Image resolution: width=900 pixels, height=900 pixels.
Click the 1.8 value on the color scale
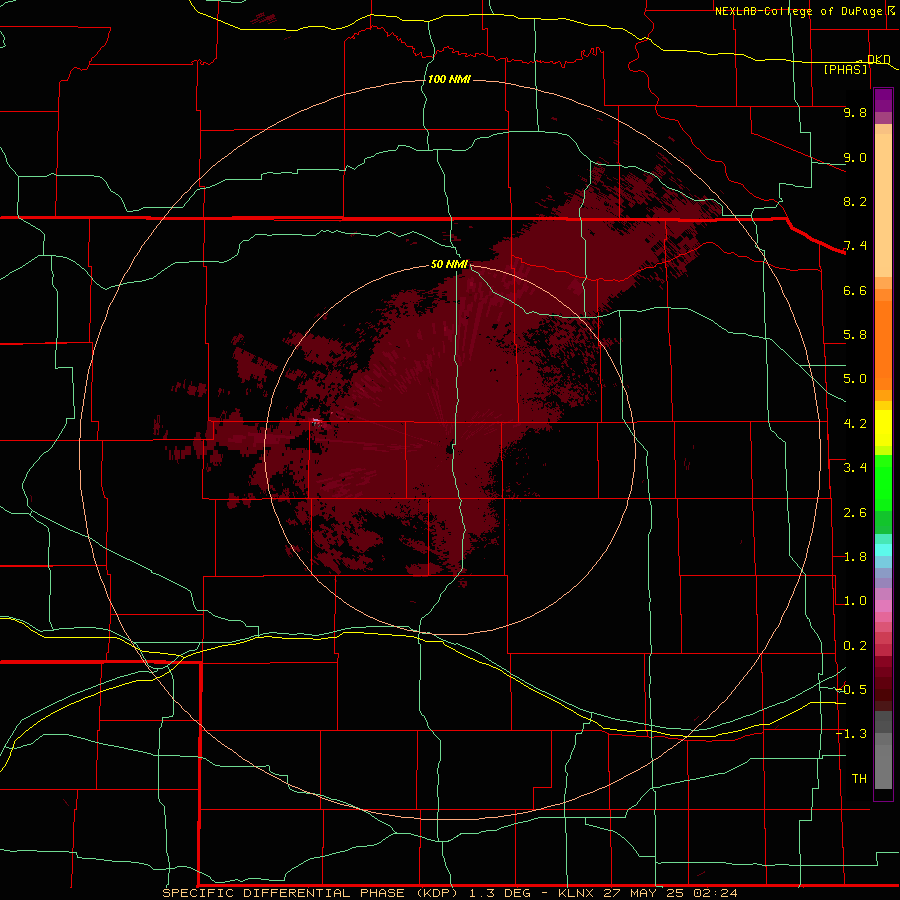[855, 557]
